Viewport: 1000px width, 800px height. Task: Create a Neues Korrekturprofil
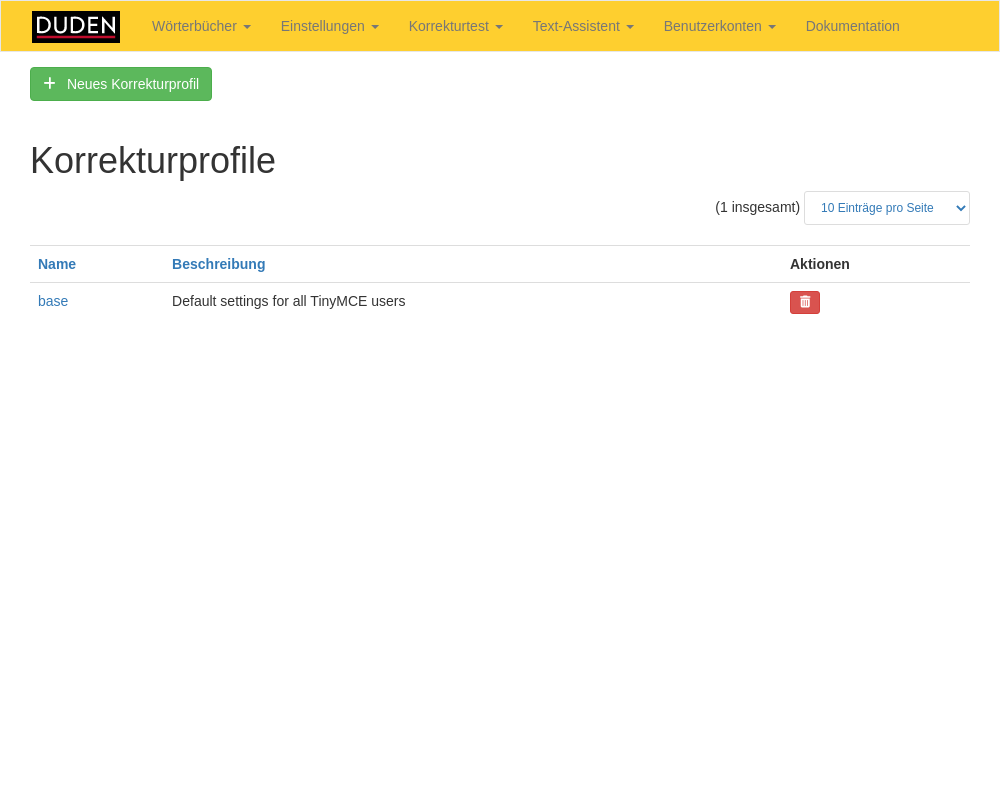[x=132, y=84]
